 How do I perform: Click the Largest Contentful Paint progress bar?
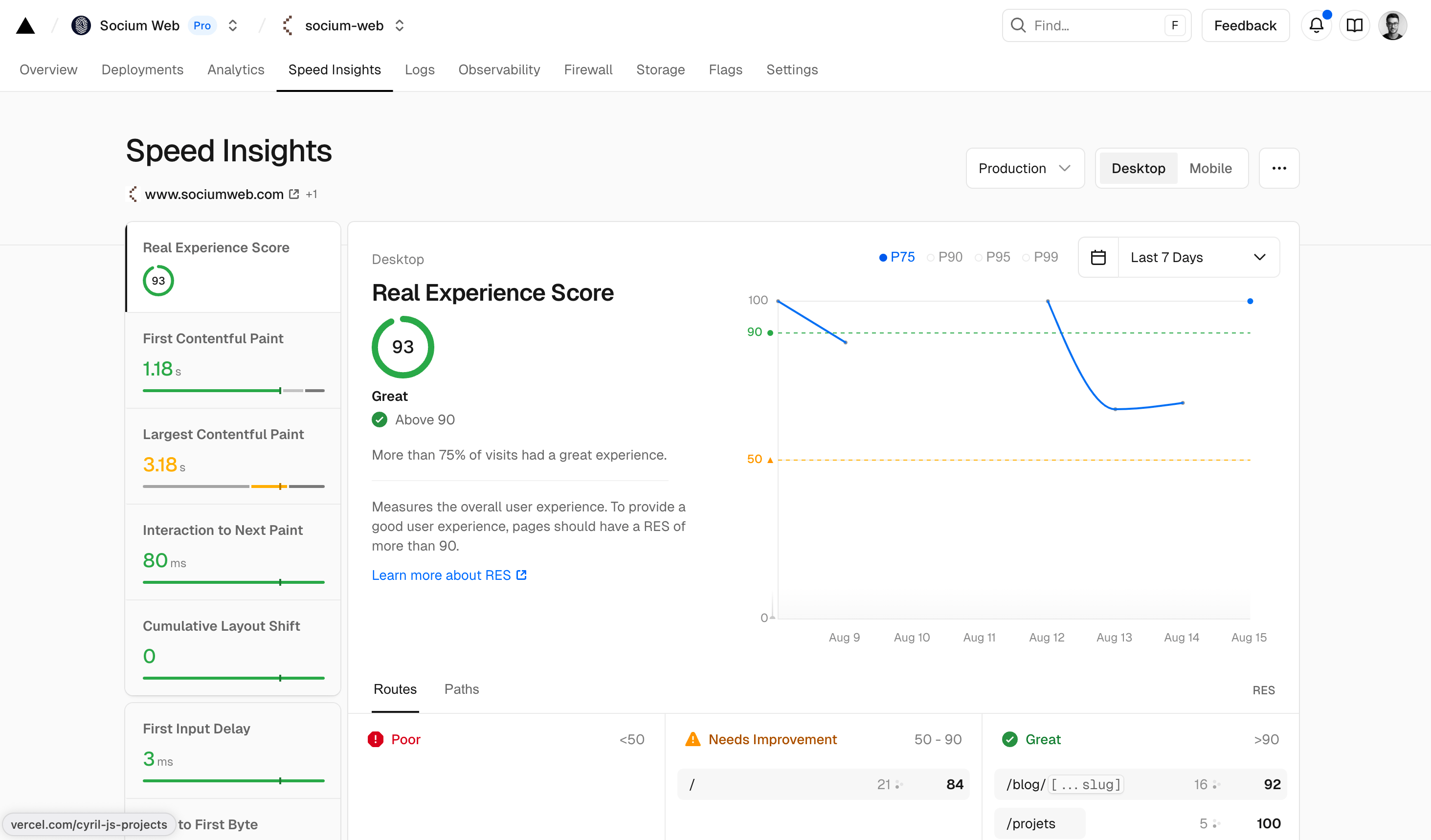232,486
